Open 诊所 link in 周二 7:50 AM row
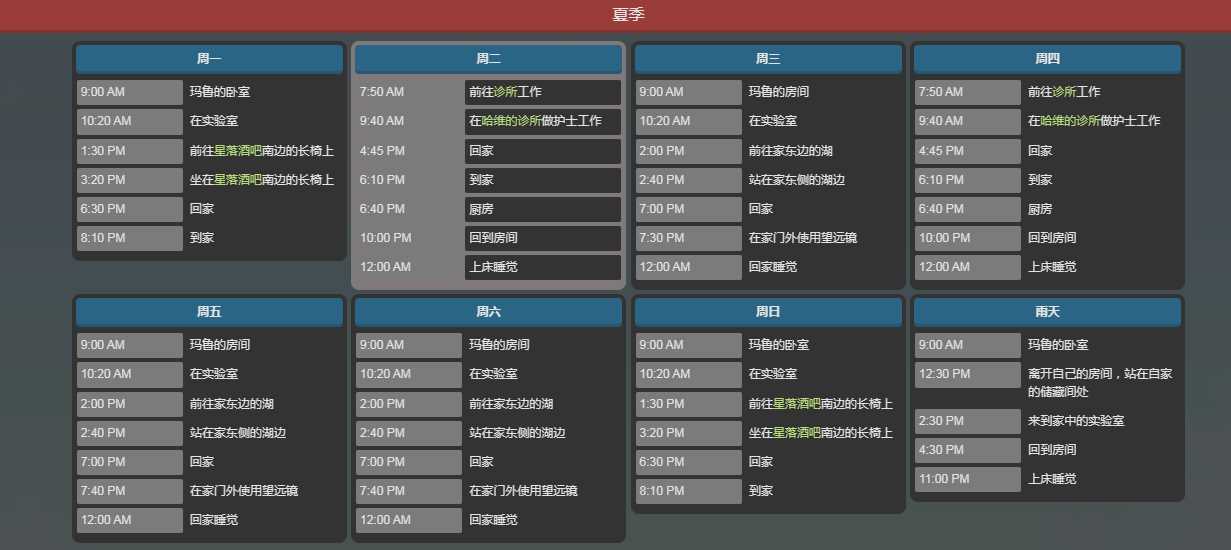This screenshot has height=550, width=1231. [x=505, y=92]
